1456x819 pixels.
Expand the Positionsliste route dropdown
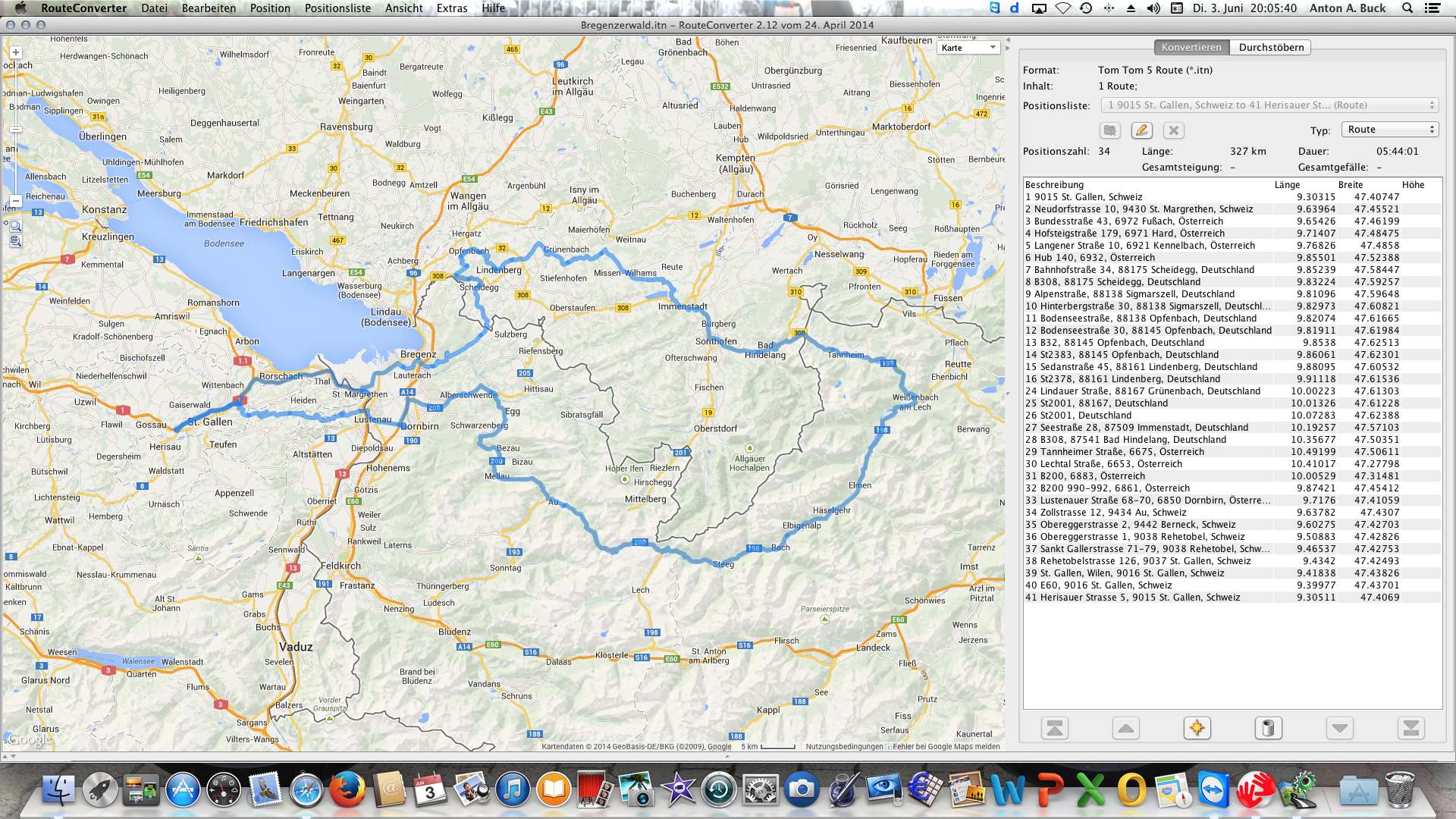[x=1269, y=105]
